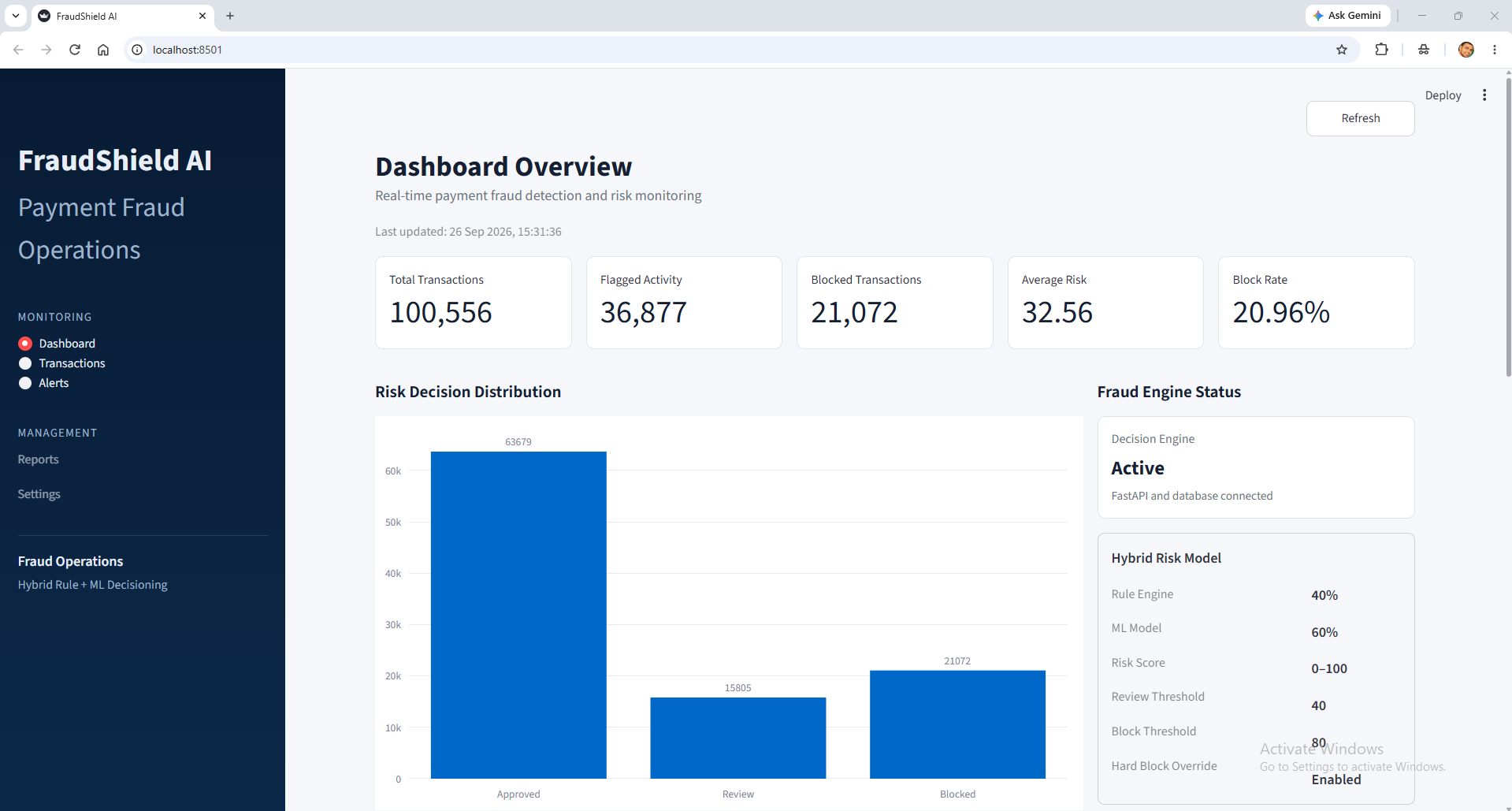Viewport: 1512px width, 811px height.
Task: Select the Alerts radio option
Action: pos(43,383)
